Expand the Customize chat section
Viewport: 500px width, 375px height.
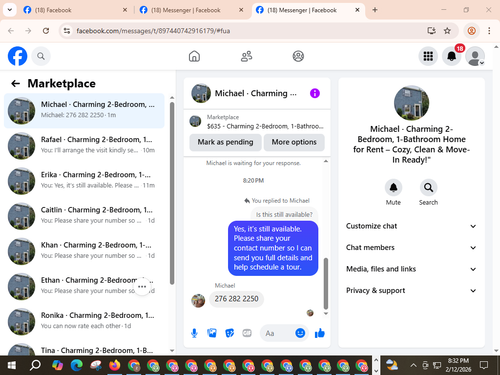(411, 226)
